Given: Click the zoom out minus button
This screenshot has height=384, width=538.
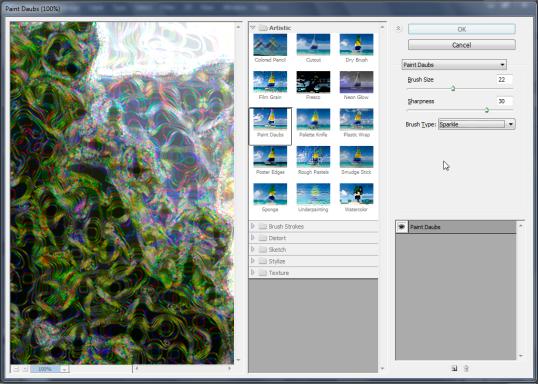Looking at the screenshot, I should click(16, 369).
